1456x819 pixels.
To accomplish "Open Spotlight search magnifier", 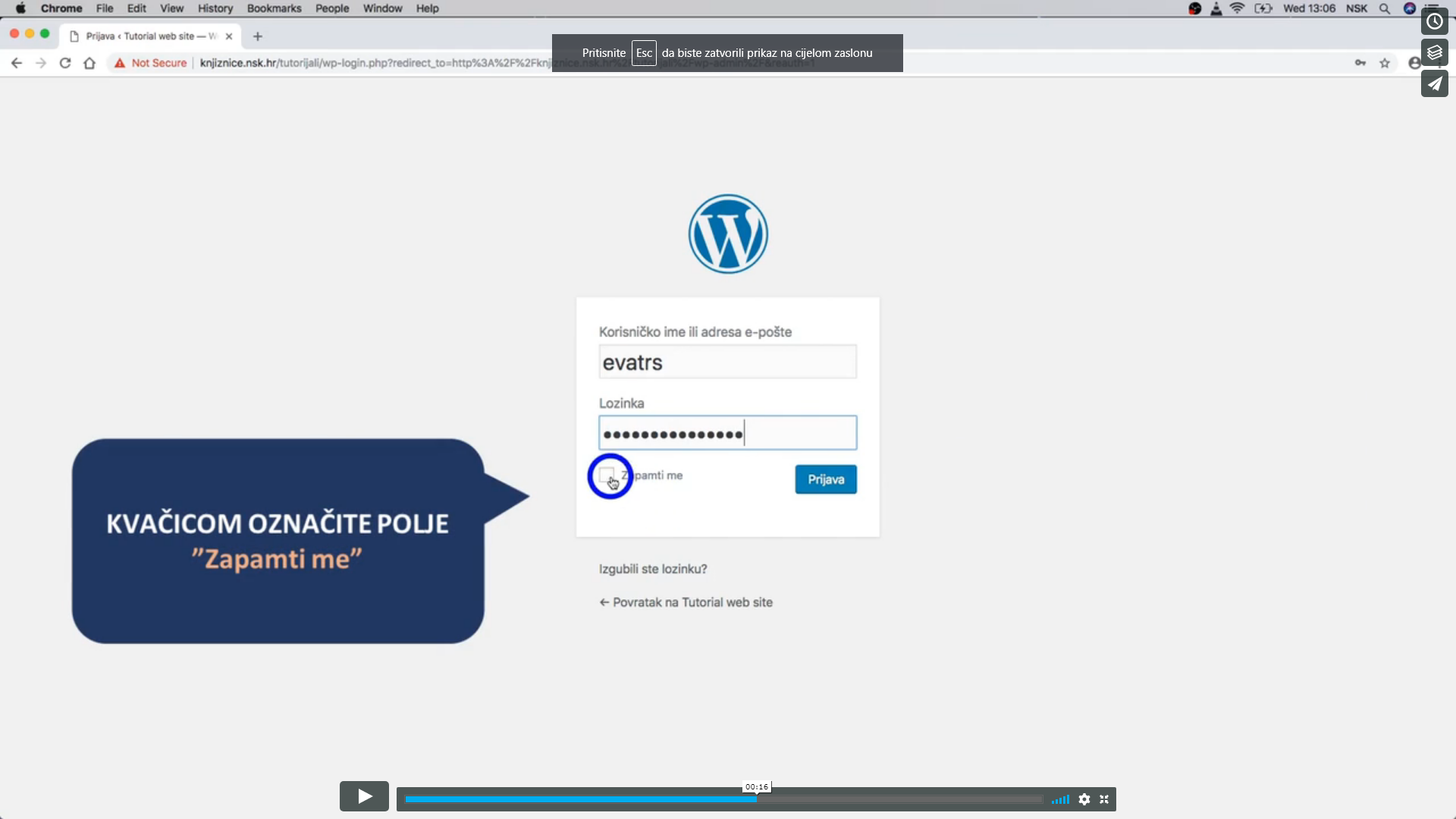I will [x=1385, y=8].
